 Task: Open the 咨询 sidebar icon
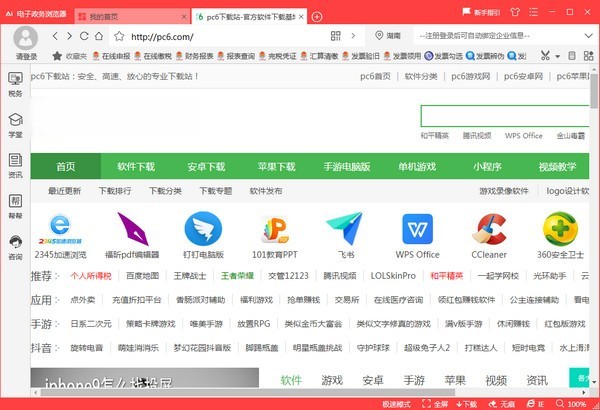point(15,248)
